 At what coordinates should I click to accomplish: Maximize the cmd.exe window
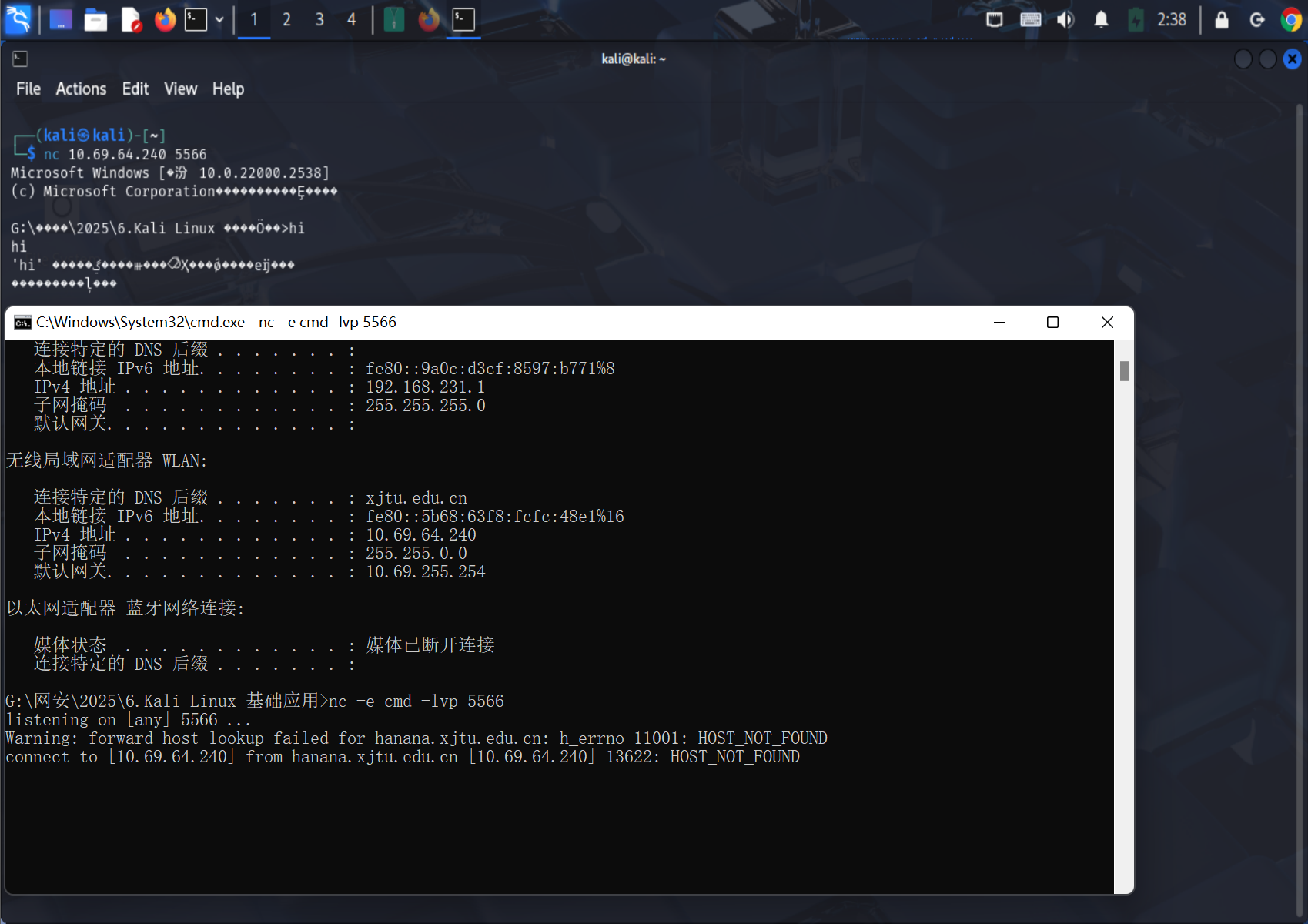pos(1052,322)
